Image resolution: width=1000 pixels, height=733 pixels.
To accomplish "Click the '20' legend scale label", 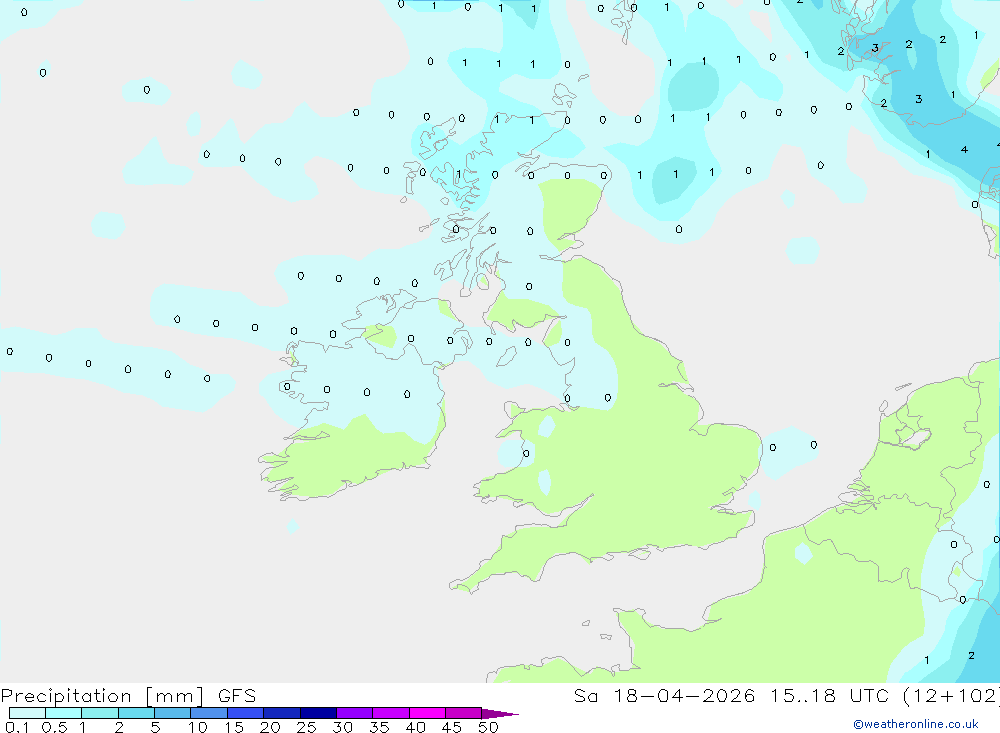I will (x=270, y=727).
